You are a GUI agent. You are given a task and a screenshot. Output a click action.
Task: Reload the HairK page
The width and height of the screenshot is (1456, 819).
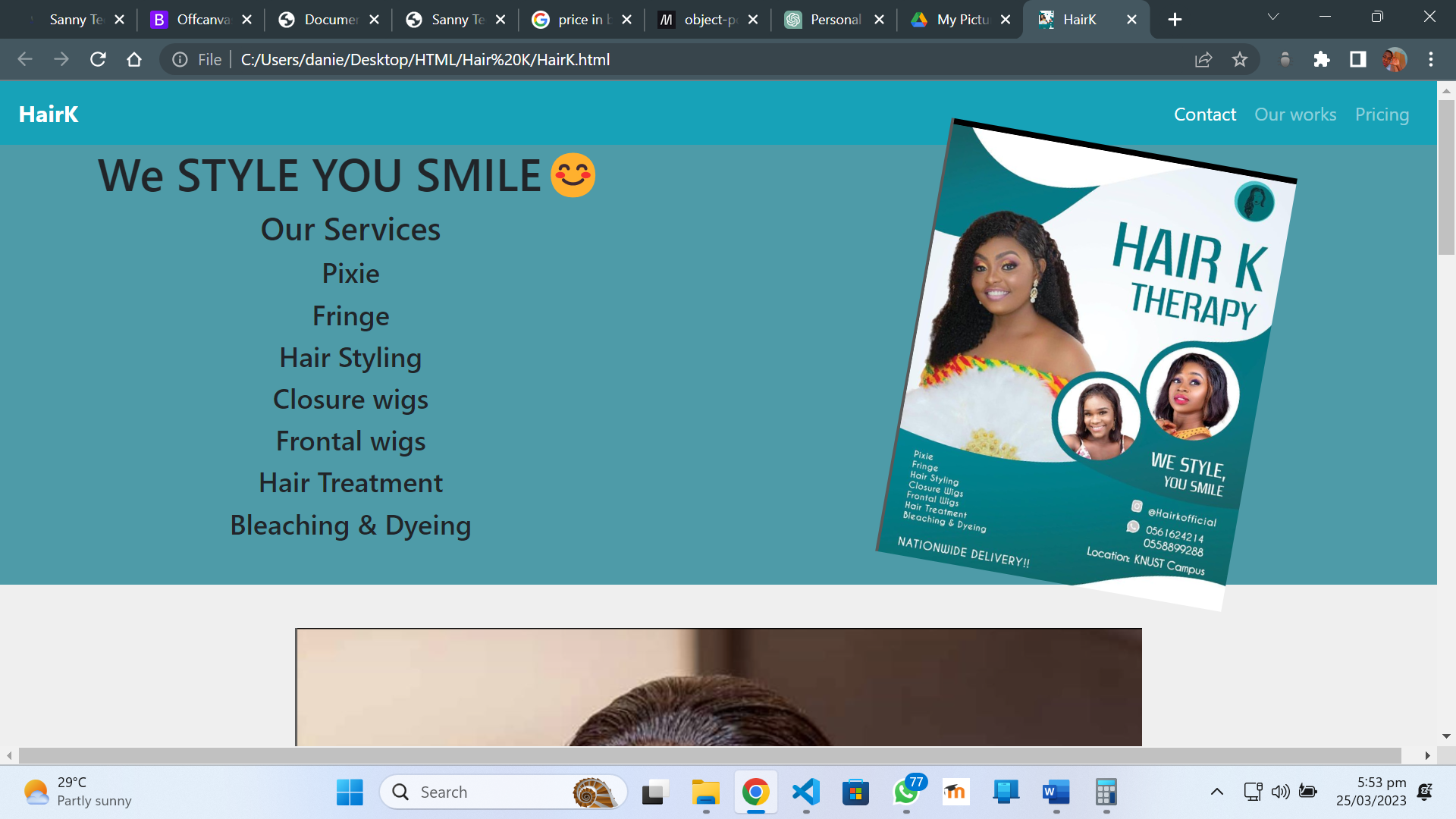(x=98, y=59)
